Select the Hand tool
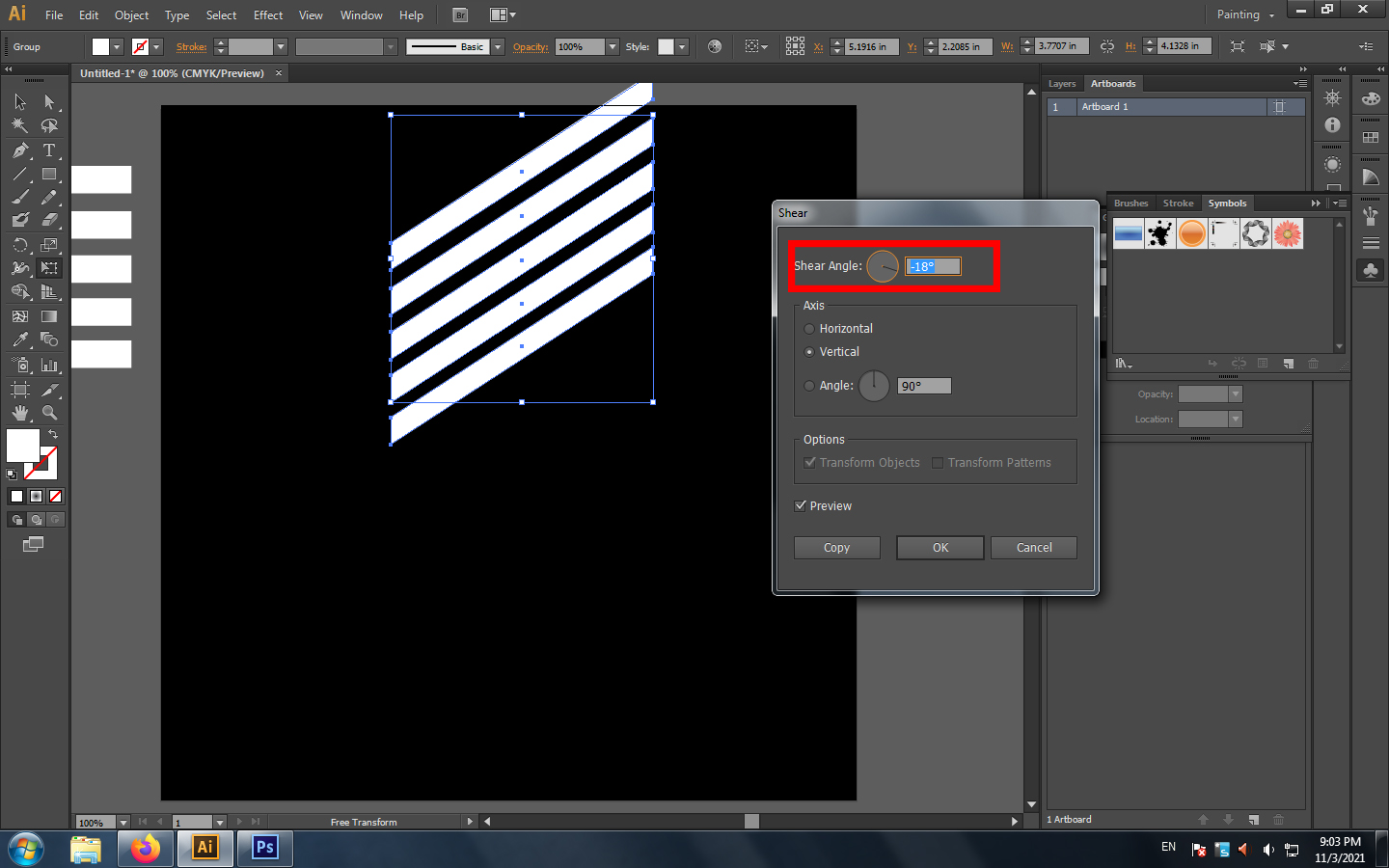 [x=20, y=413]
